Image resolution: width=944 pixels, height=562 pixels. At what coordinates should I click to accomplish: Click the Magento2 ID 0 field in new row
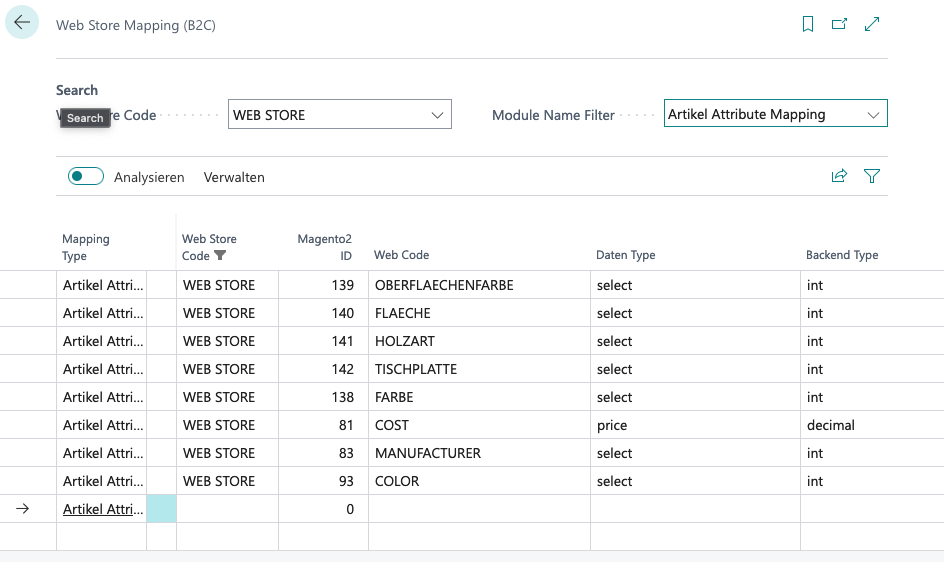323,509
